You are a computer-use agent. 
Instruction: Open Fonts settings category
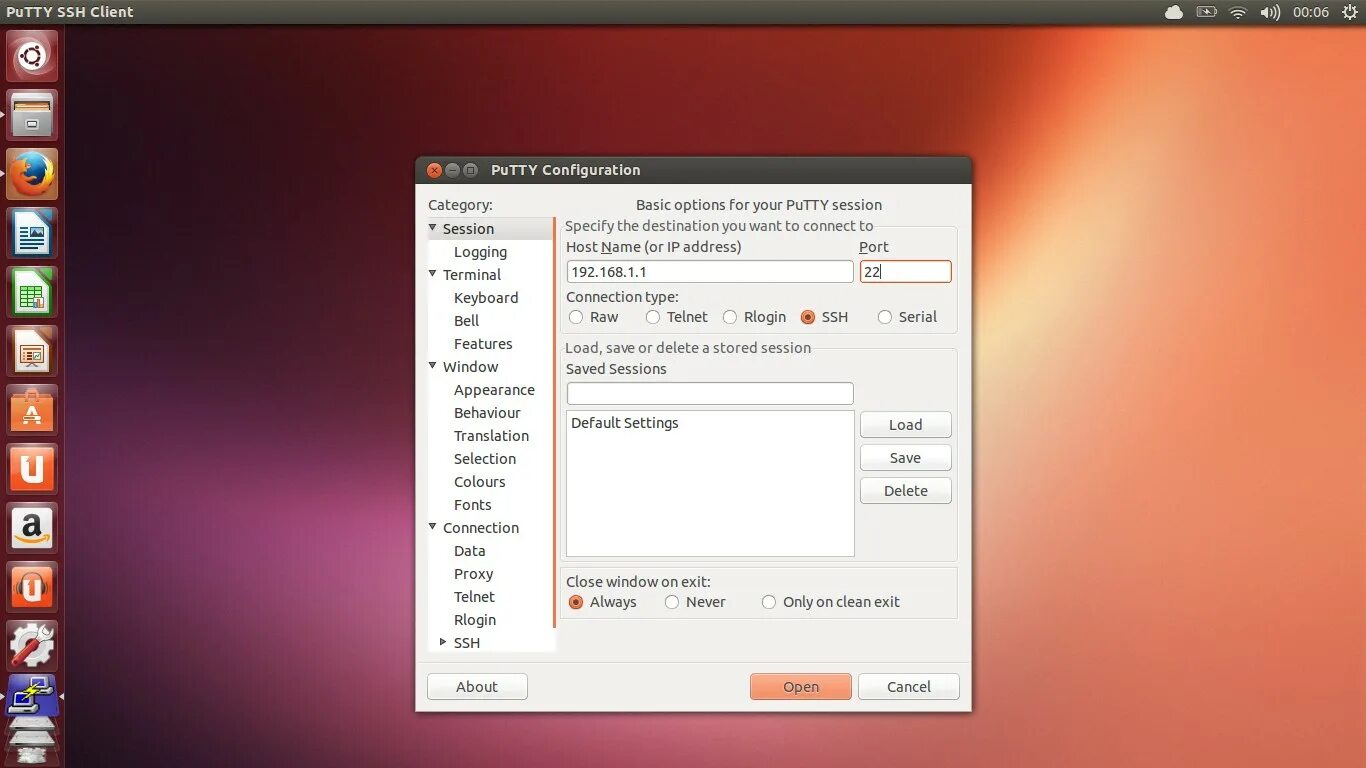click(x=472, y=505)
